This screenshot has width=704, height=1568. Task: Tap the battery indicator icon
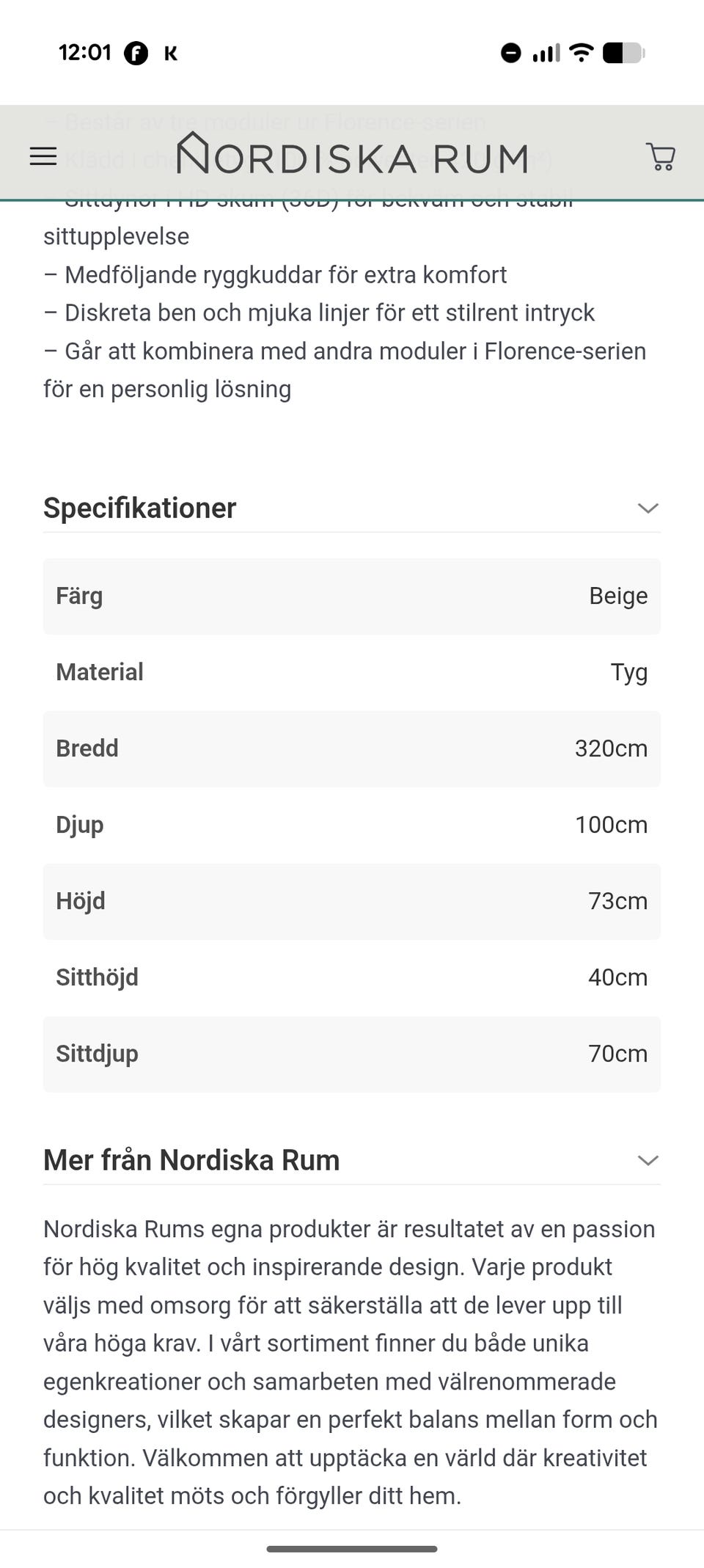click(624, 53)
